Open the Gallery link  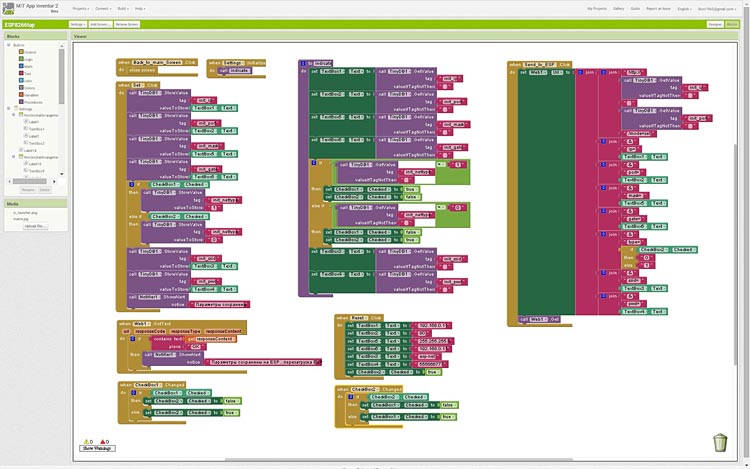tap(619, 8)
